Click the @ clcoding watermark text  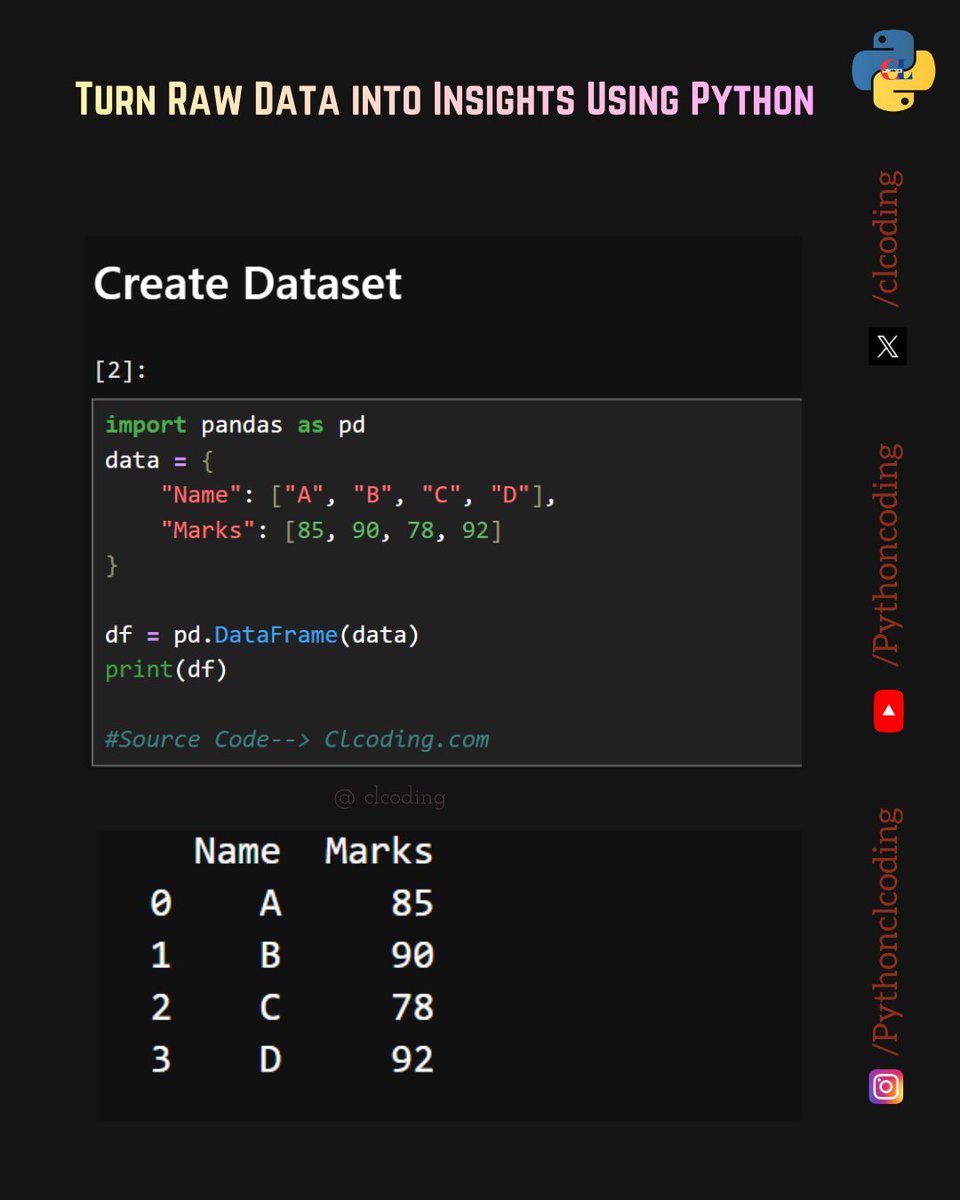tap(390, 797)
